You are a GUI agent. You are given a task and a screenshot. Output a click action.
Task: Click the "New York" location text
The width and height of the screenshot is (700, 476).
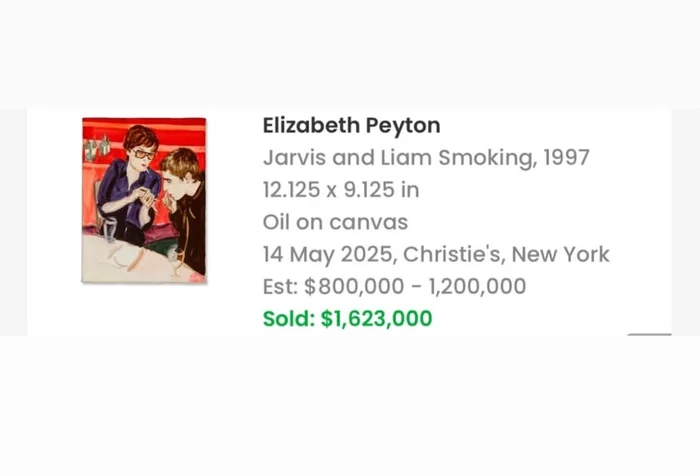tap(563, 255)
